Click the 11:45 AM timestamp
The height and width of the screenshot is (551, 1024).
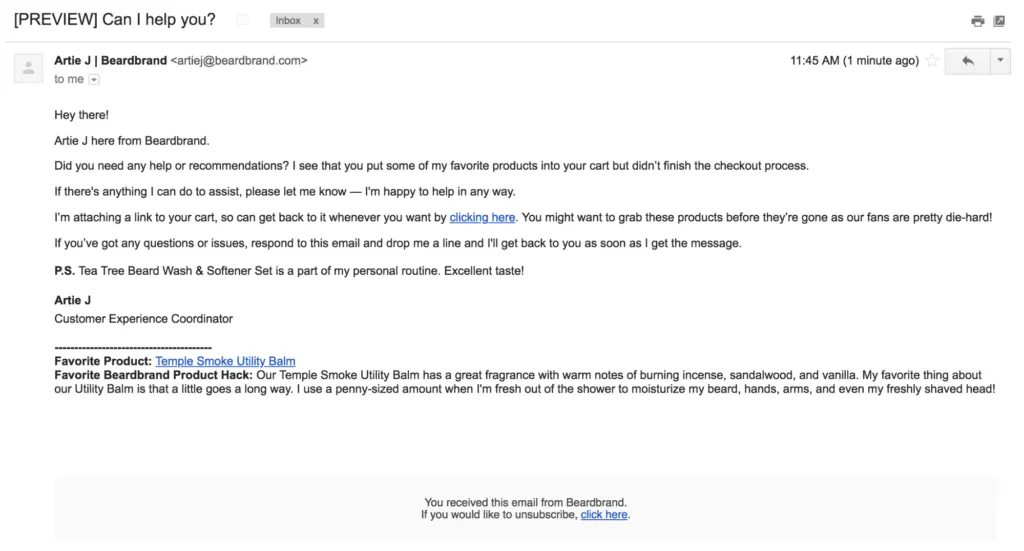(x=854, y=61)
